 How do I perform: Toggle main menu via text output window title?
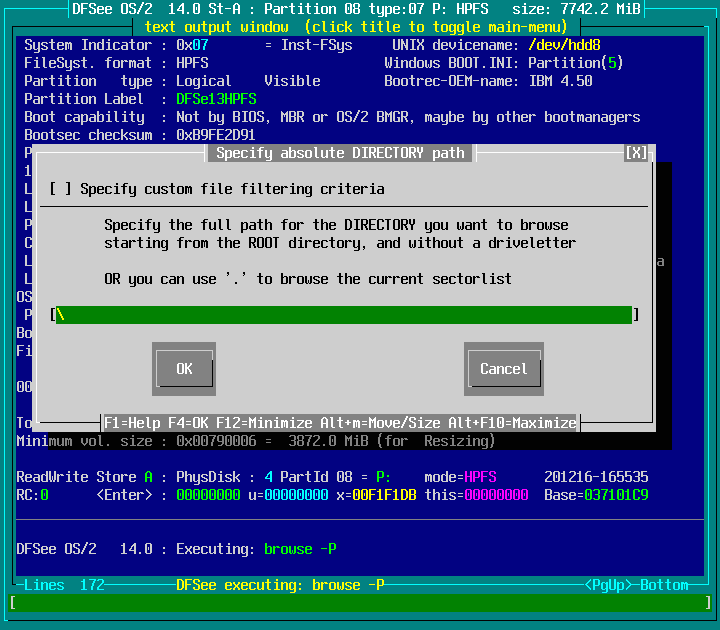pos(360,26)
